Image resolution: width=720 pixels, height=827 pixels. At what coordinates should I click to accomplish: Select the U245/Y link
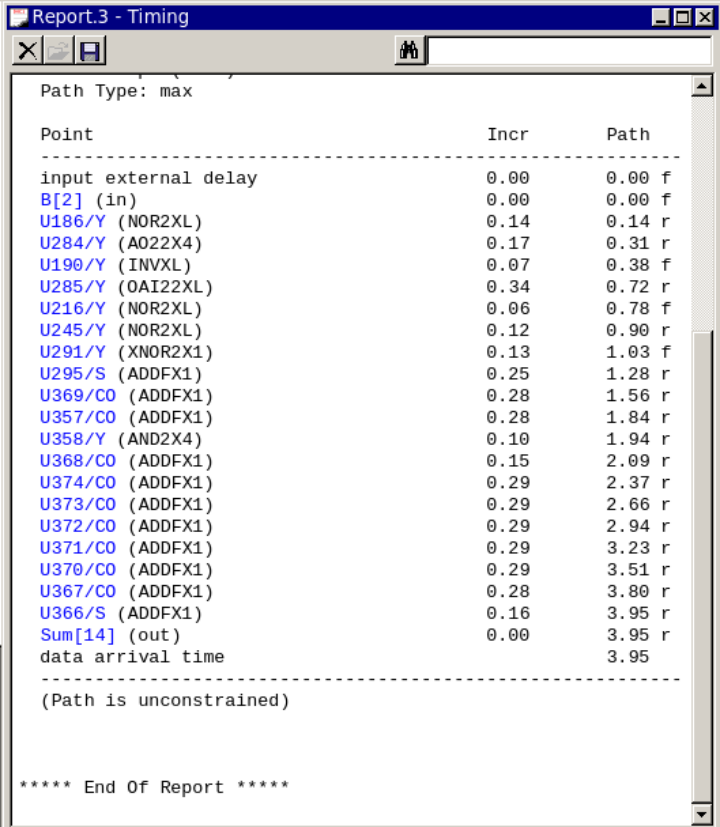pos(73,330)
